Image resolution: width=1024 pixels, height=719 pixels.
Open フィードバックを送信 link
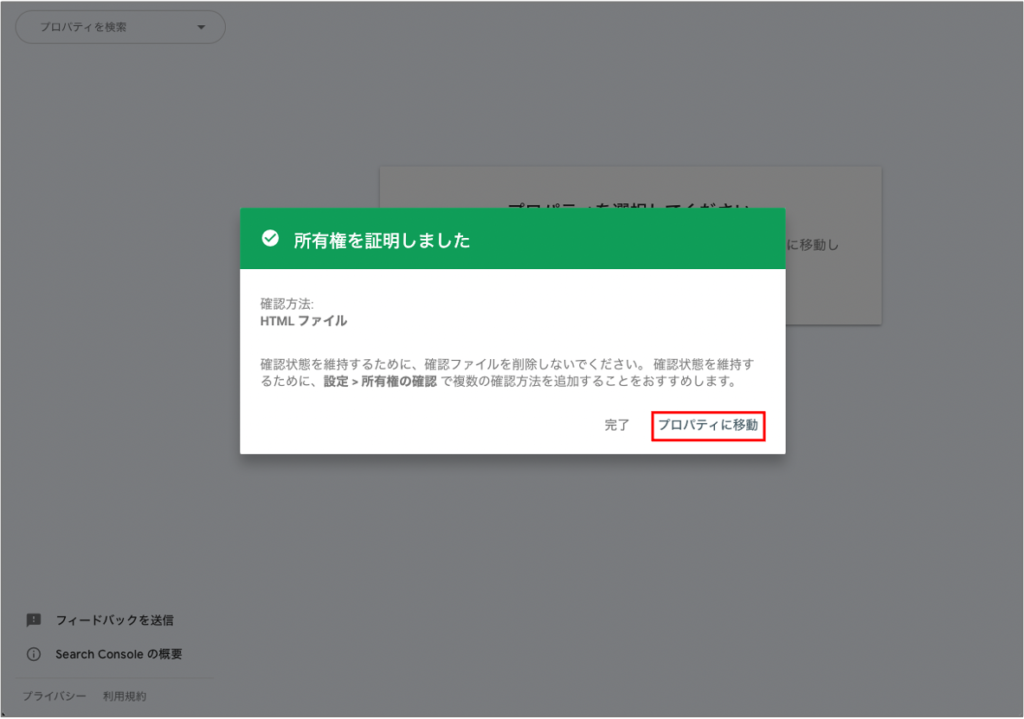tap(114, 620)
